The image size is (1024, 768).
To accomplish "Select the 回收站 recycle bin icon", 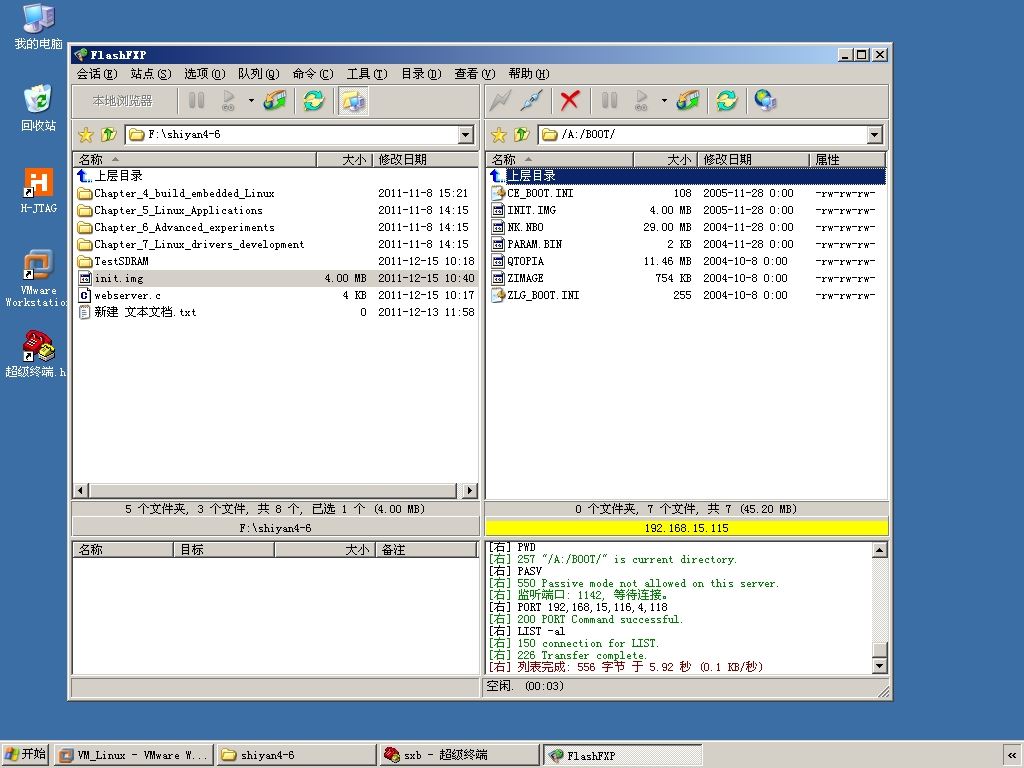I will click(39, 108).
